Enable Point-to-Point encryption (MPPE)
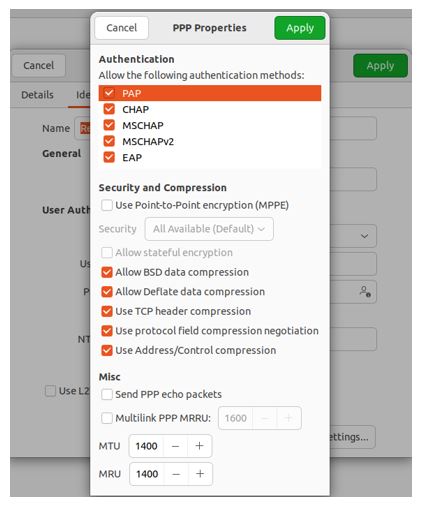The height and width of the screenshot is (506, 428). point(107,205)
